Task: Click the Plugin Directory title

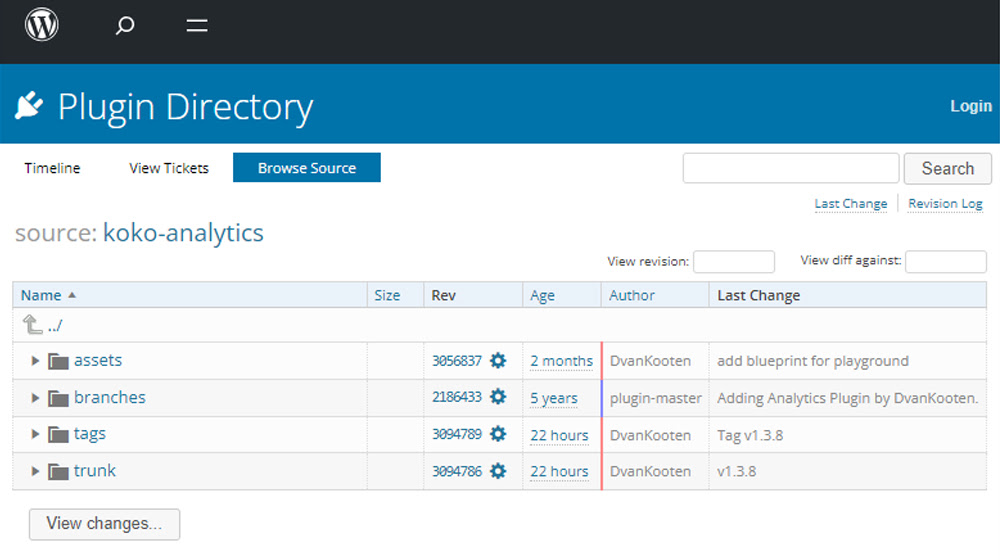Action: 186,107
